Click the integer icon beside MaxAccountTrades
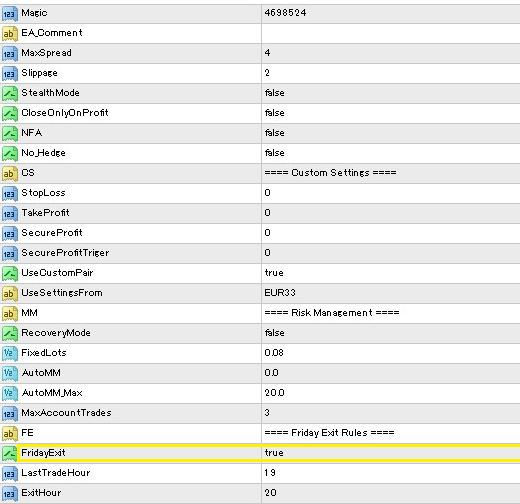 point(9,414)
